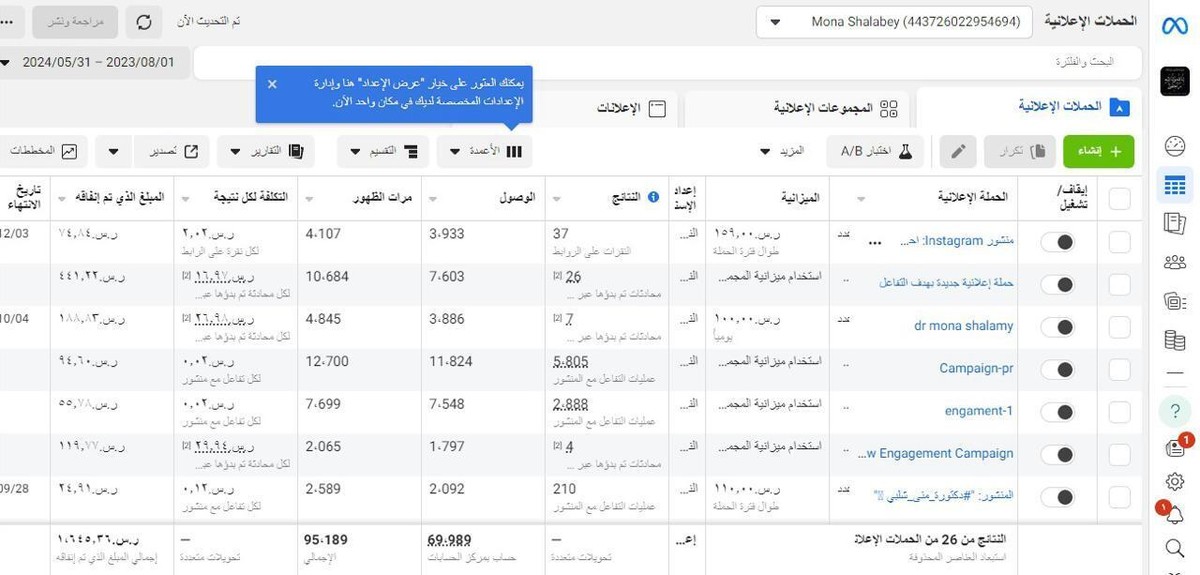
Task: Open the account profile thumbnail in the sidebar
Action: pyautogui.click(x=1175, y=81)
